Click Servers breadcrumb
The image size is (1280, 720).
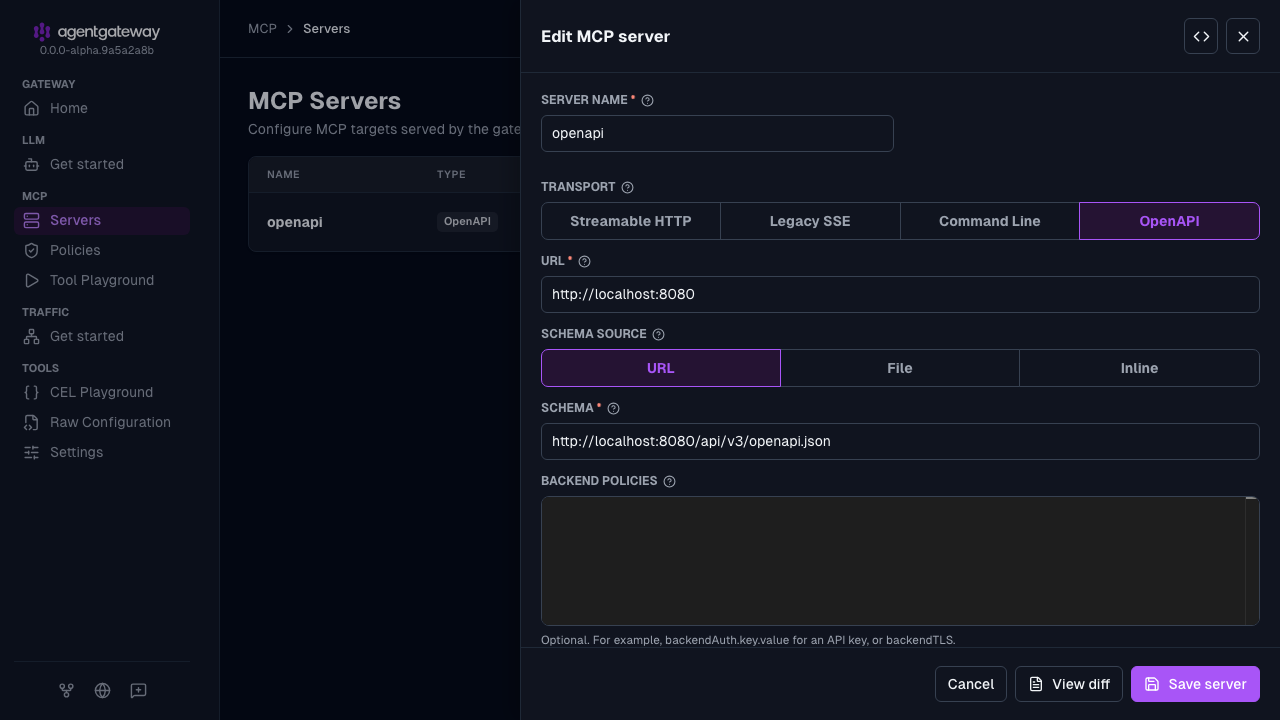click(x=327, y=29)
